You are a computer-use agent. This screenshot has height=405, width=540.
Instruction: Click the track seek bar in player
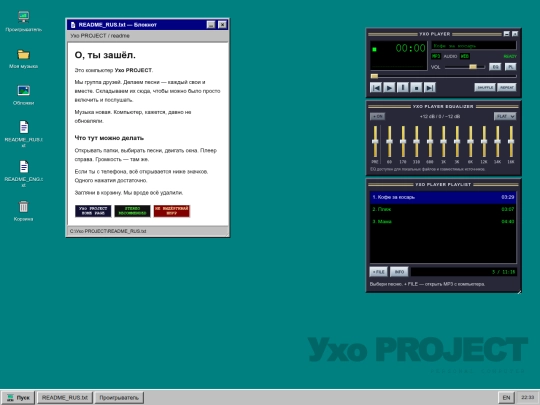click(x=443, y=76)
